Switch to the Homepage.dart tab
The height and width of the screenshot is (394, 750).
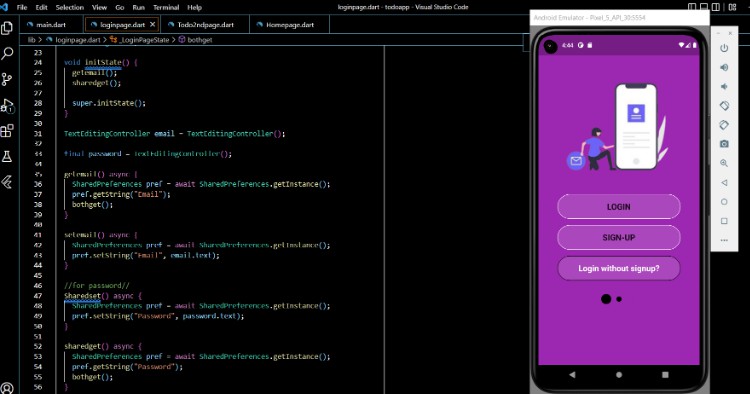point(289,25)
